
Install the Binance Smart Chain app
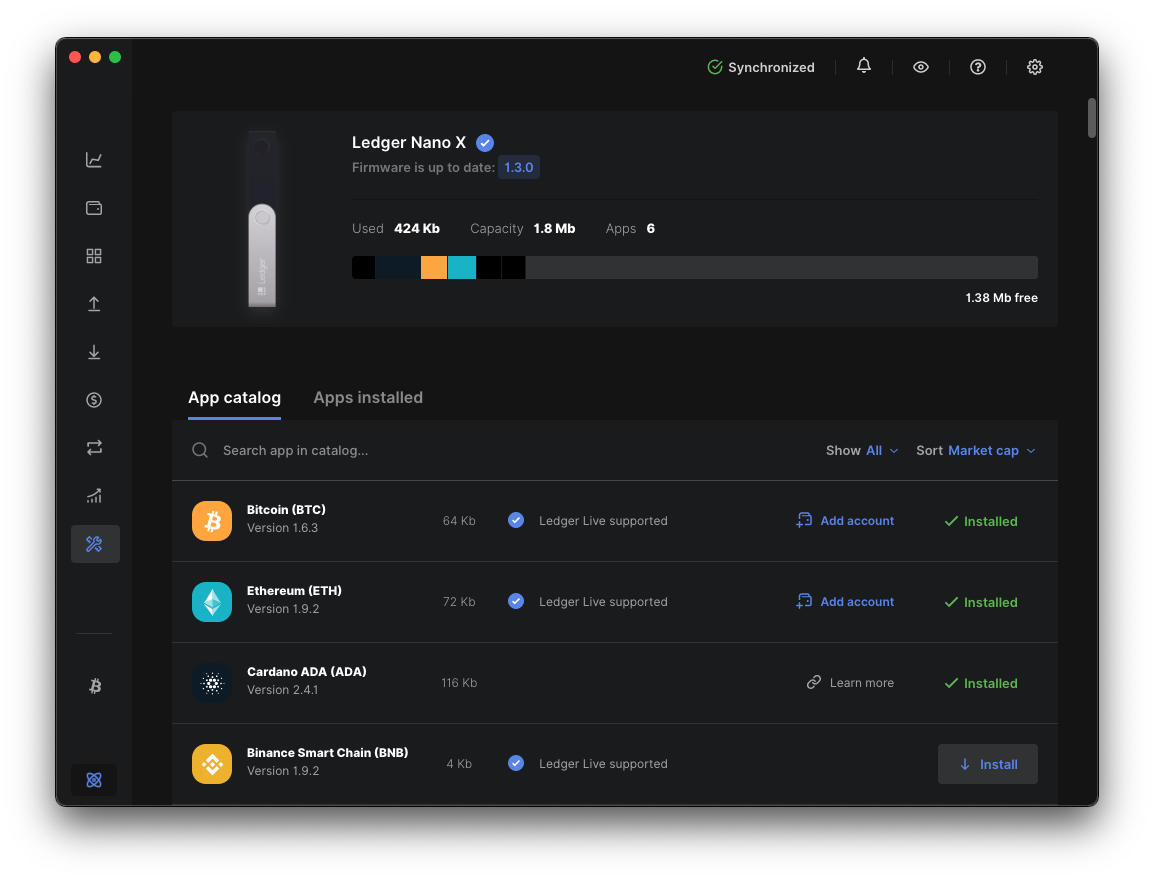point(988,764)
